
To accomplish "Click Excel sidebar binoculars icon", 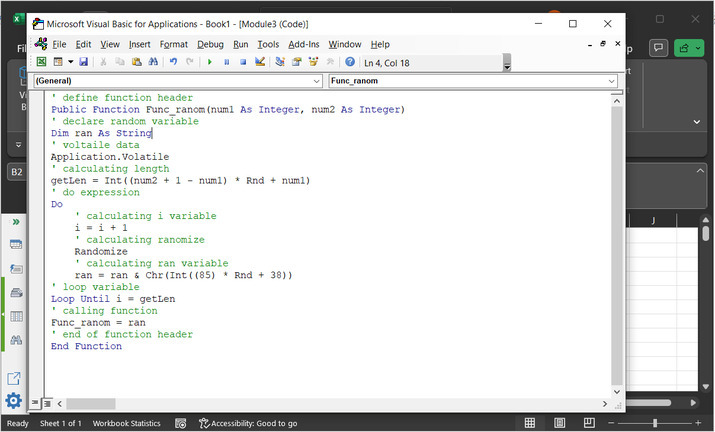I will [16, 340].
